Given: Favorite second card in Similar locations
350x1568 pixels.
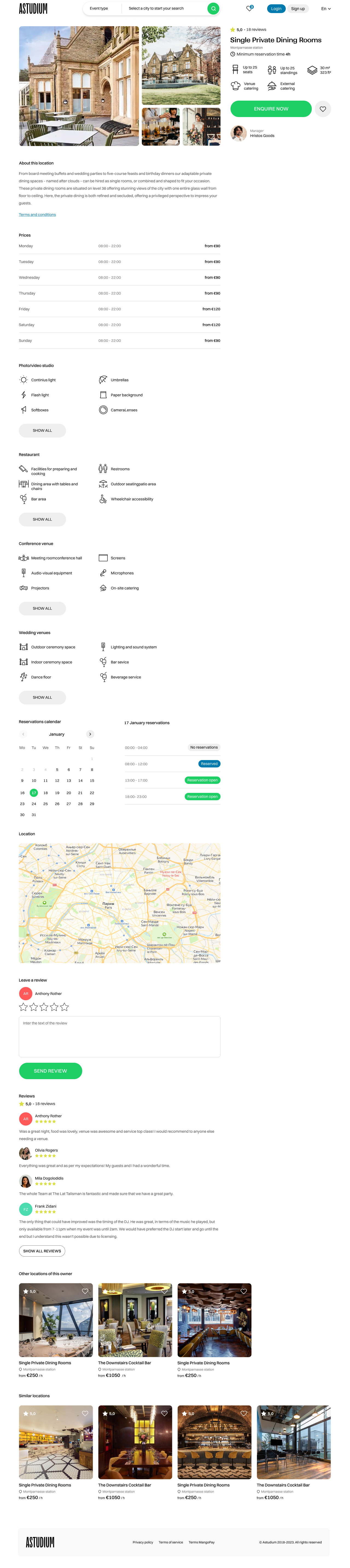Looking at the screenshot, I should pyautogui.click(x=164, y=1414).
